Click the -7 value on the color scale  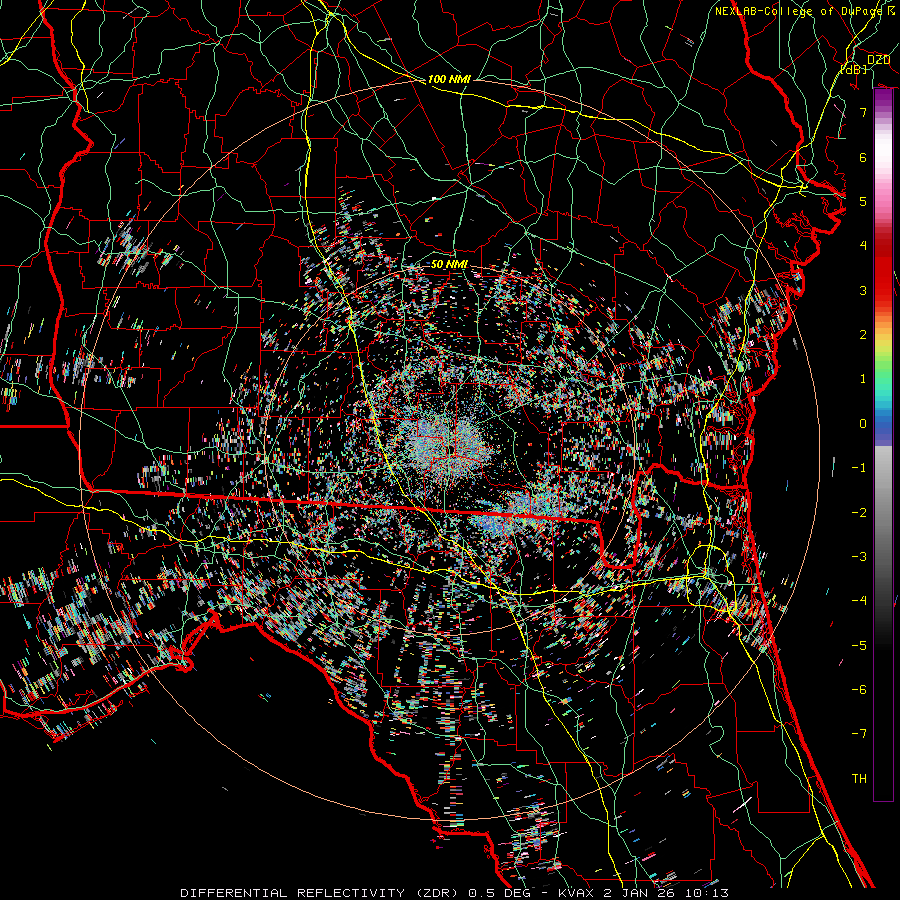(x=859, y=734)
